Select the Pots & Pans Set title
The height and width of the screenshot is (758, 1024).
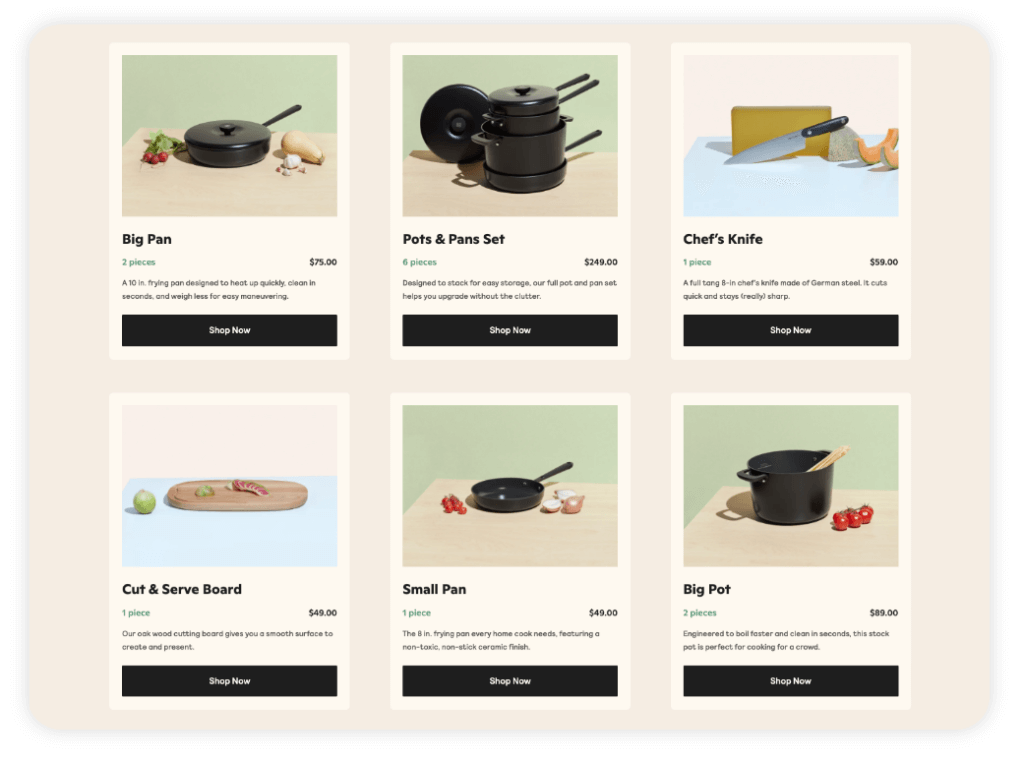coord(453,240)
